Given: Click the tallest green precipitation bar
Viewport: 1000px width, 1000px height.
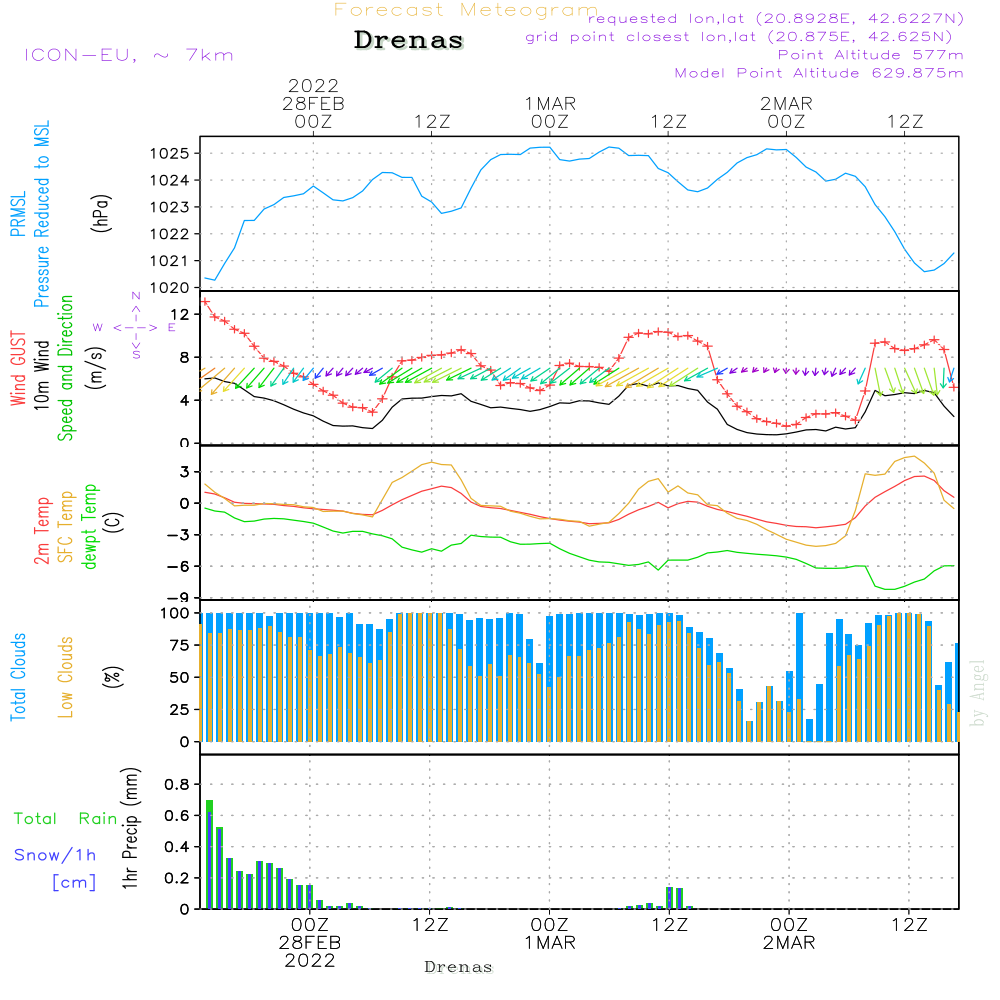Looking at the screenshot, I should (x=209, y=853).
